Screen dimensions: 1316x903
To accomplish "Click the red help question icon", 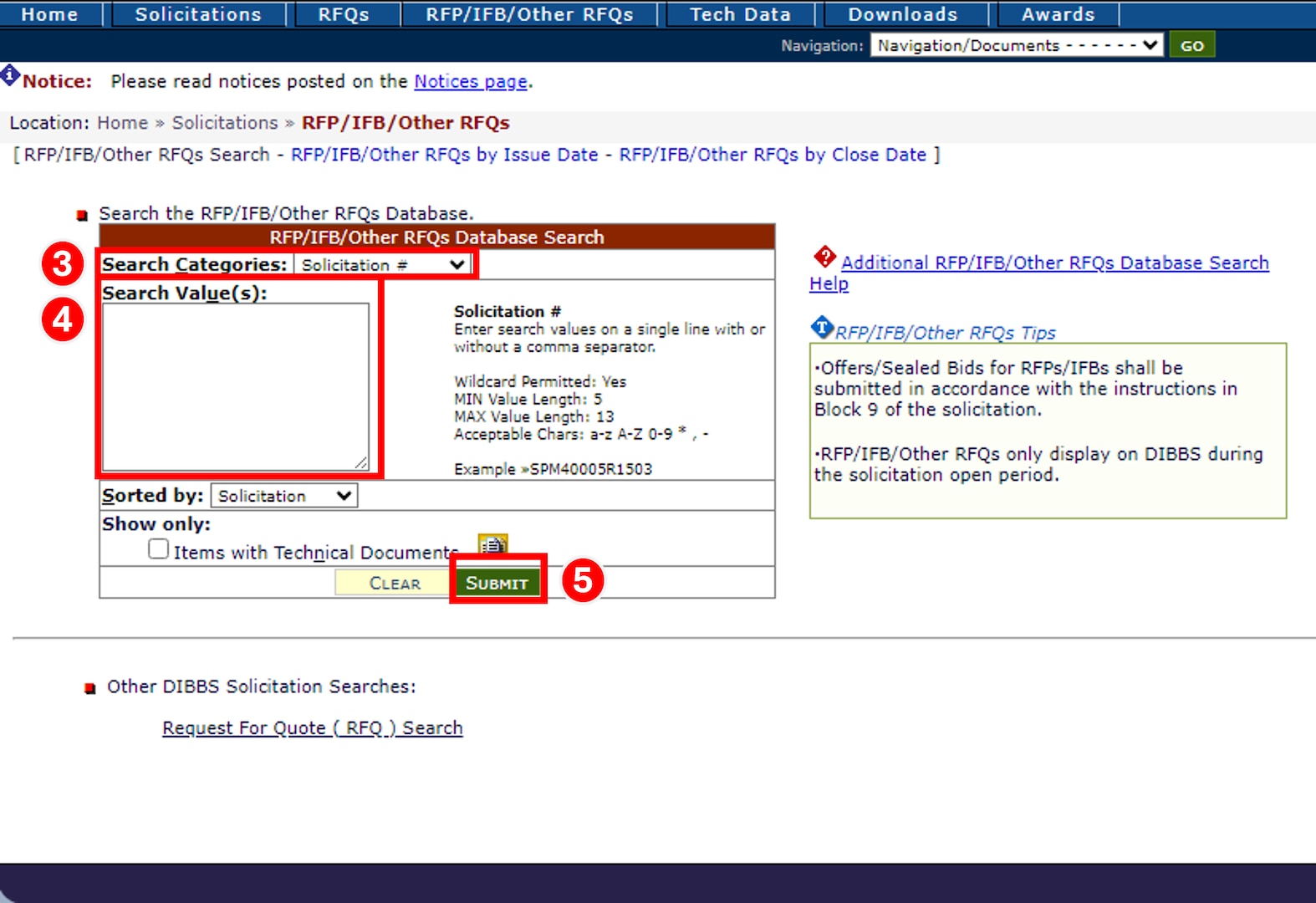I will pyautogui.click(x=824, y=257).
